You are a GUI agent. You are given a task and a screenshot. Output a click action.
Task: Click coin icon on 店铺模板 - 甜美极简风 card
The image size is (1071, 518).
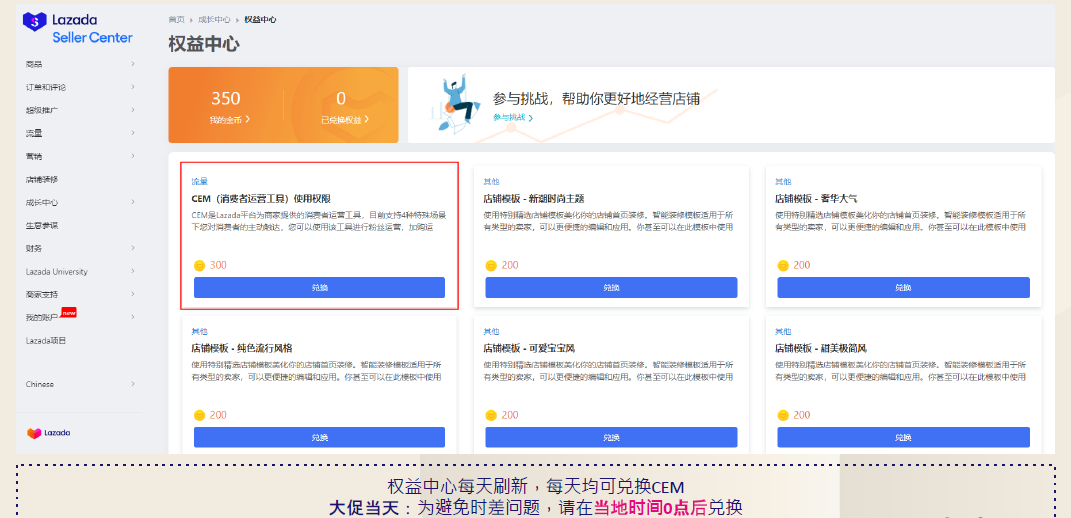click(x=783, y=415)
